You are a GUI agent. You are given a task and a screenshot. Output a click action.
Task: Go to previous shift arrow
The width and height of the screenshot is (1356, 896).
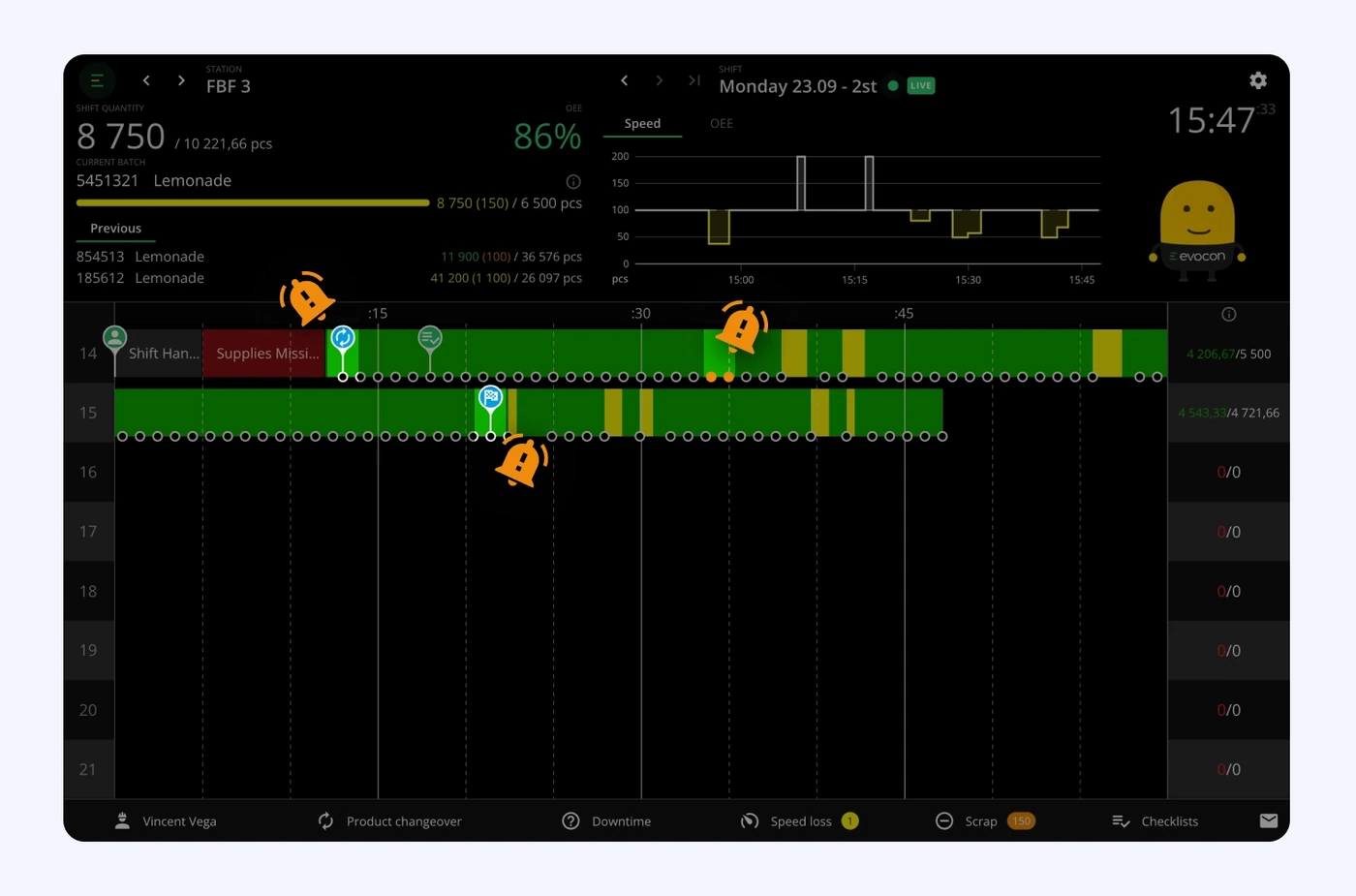pyautogui.click(x=625, y=81)
